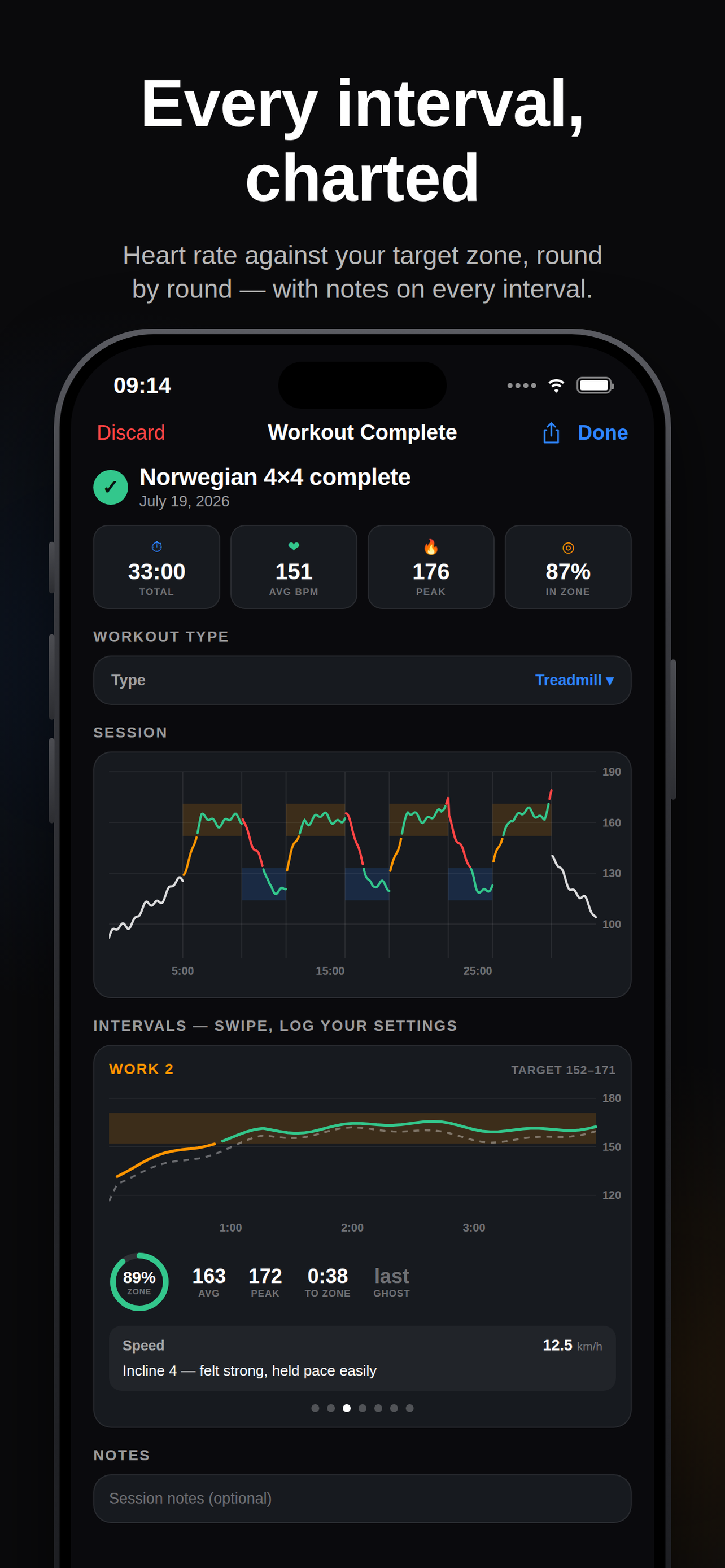Tap the green checkmark completion badge
The height and width of the screenshot is (1568, 725).
pyautogui.click(x=110, y=487)
